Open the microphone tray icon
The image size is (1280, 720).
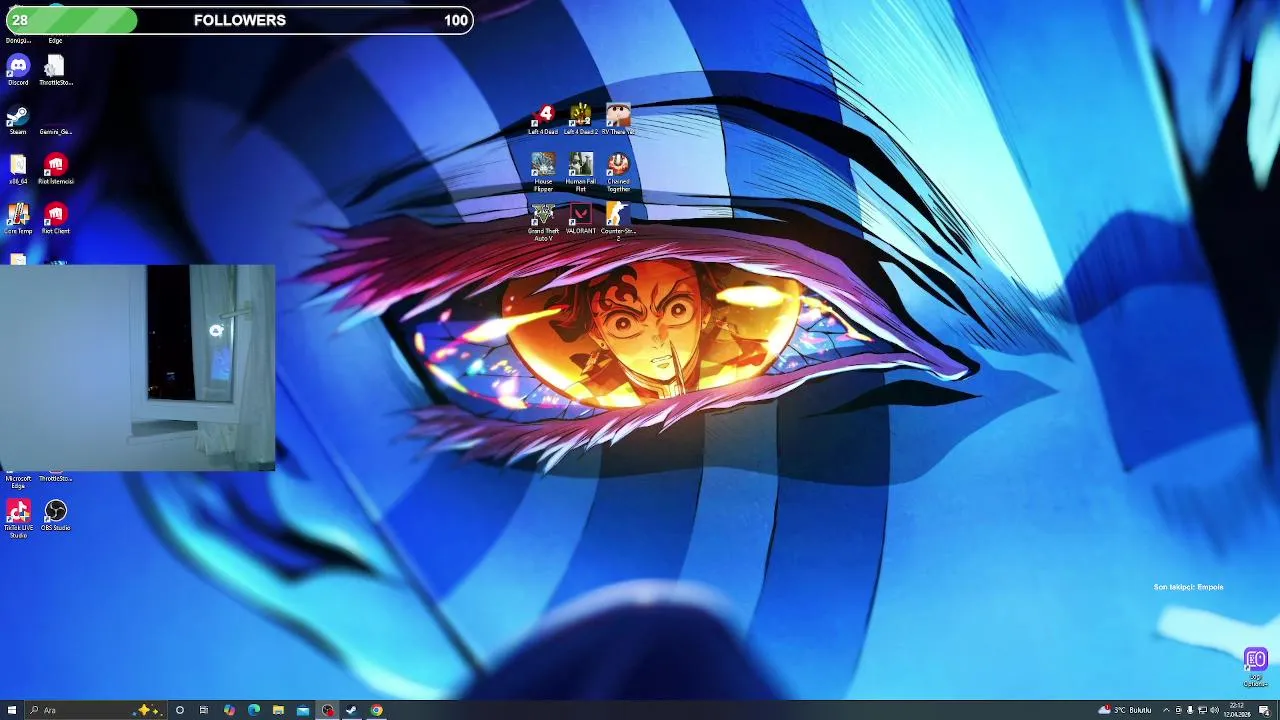tap(1190, 710)
